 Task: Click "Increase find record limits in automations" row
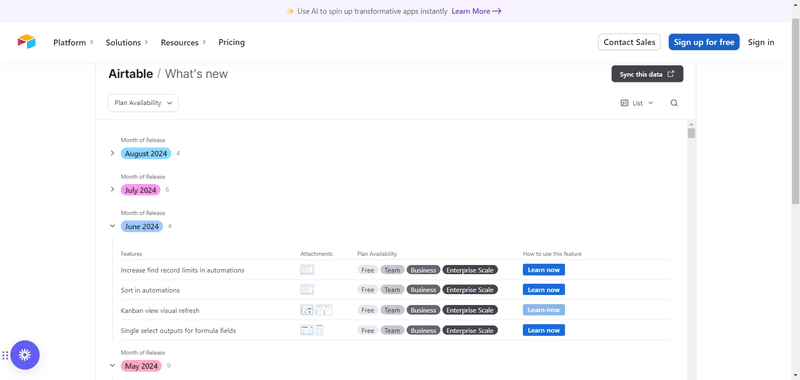click(182, 270)
